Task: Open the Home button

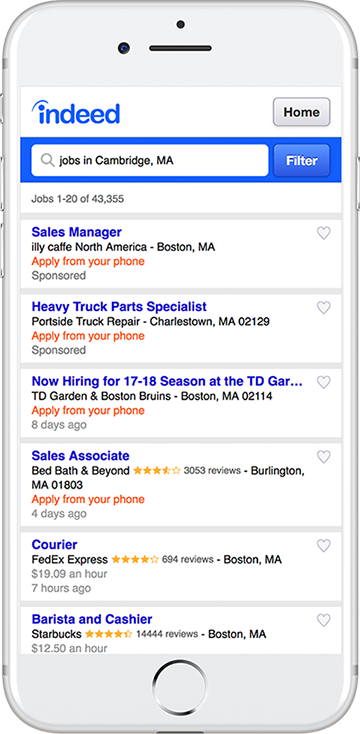Action: pyautogui.click(x=301, y=112)
